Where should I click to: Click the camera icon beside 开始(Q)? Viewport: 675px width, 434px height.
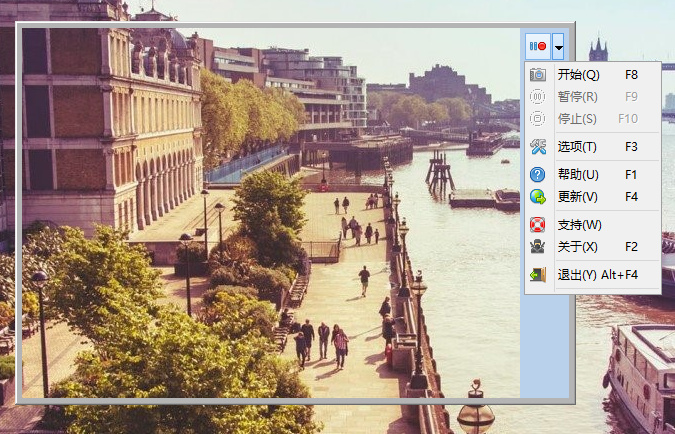pos(538,75)
